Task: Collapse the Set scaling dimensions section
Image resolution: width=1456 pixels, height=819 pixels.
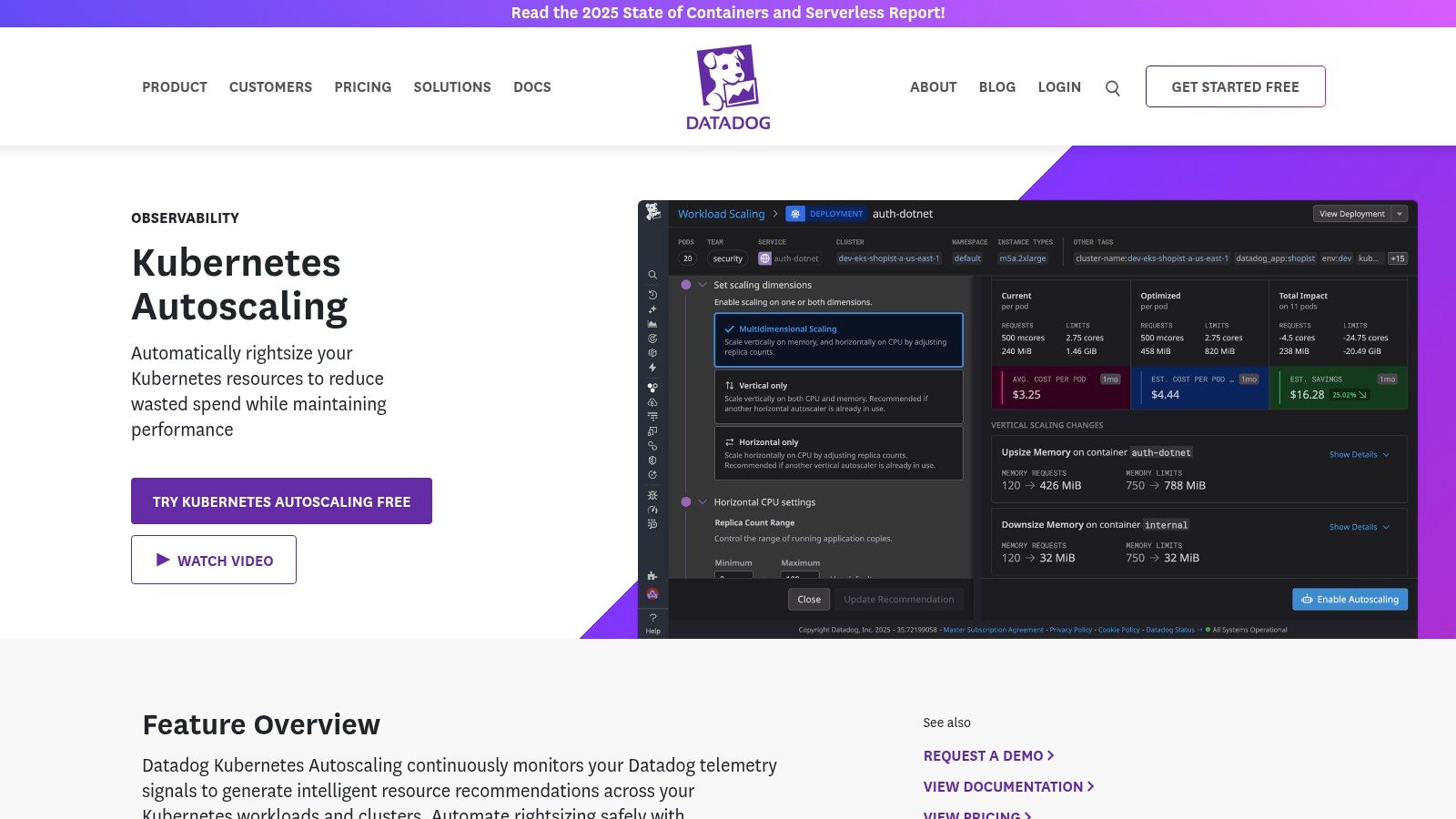Action: coord(703,285)
